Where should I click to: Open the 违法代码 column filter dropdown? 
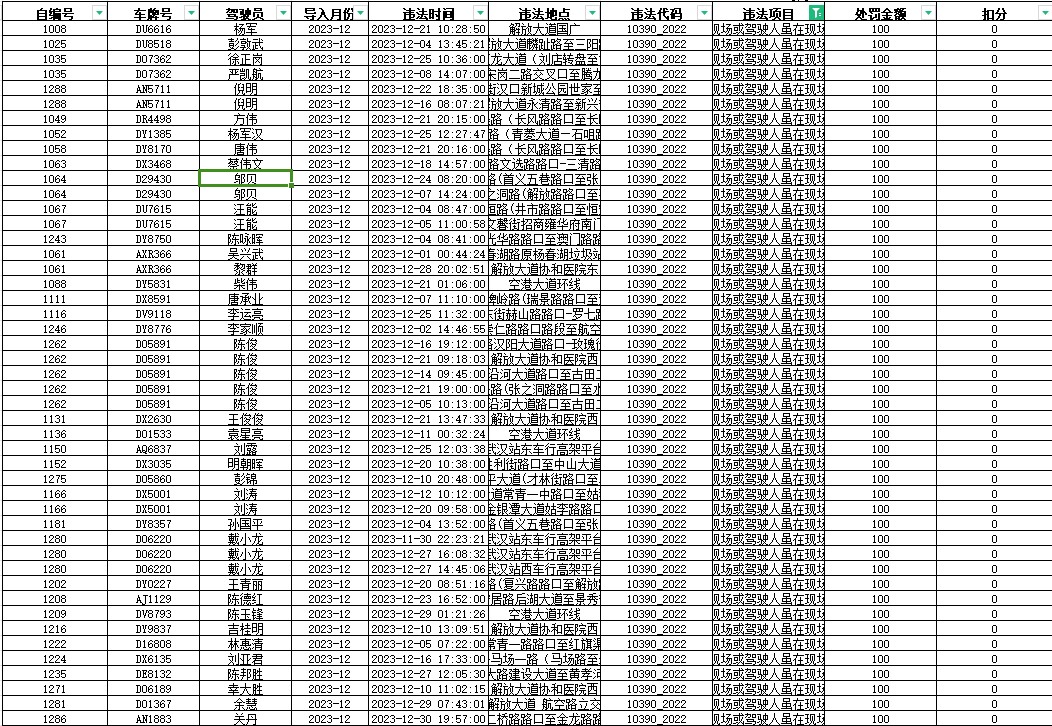[704, 13]
